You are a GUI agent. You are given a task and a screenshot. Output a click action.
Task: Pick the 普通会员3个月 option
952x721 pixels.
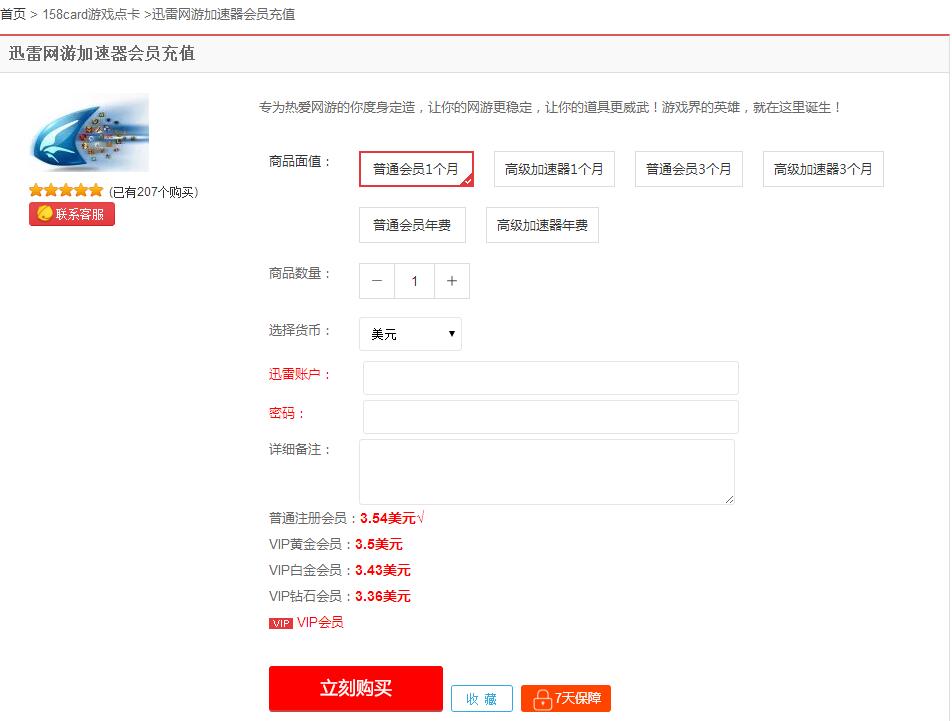pyautogui.click(x=688, y=169)
